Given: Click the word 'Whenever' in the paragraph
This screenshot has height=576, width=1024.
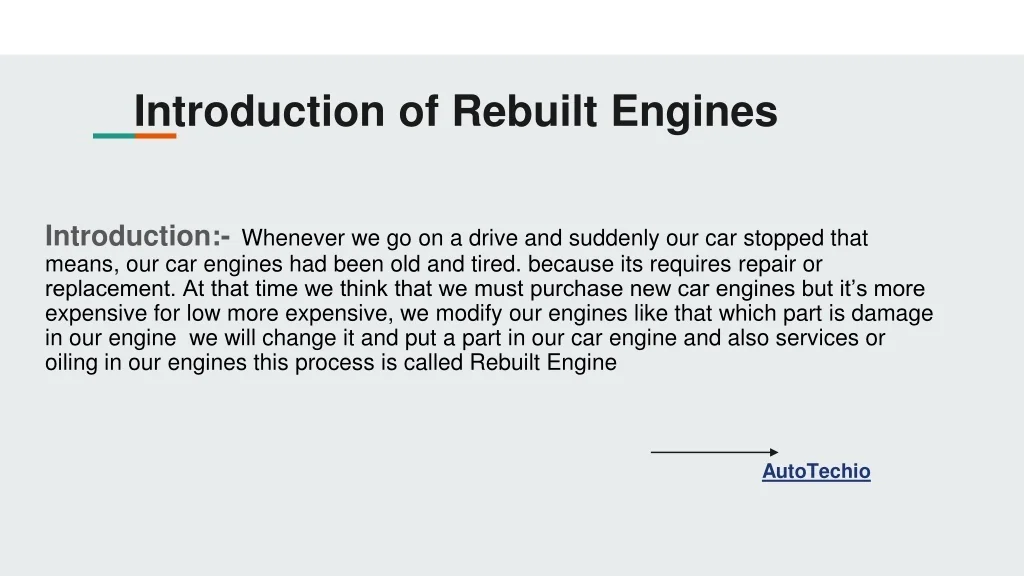Looking at the screenshot, I should tap(294, 239).
